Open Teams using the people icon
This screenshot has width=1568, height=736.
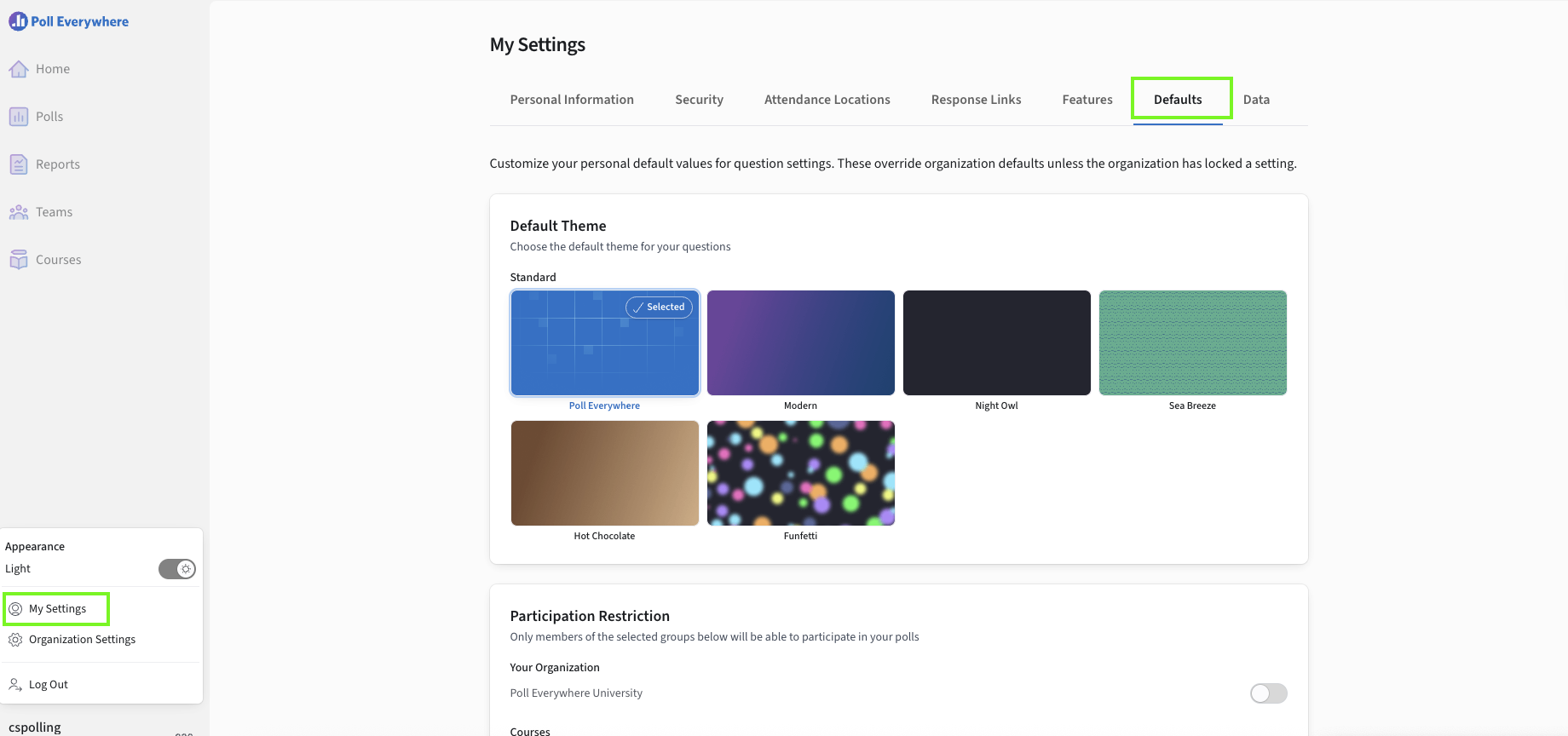[19, 212]
